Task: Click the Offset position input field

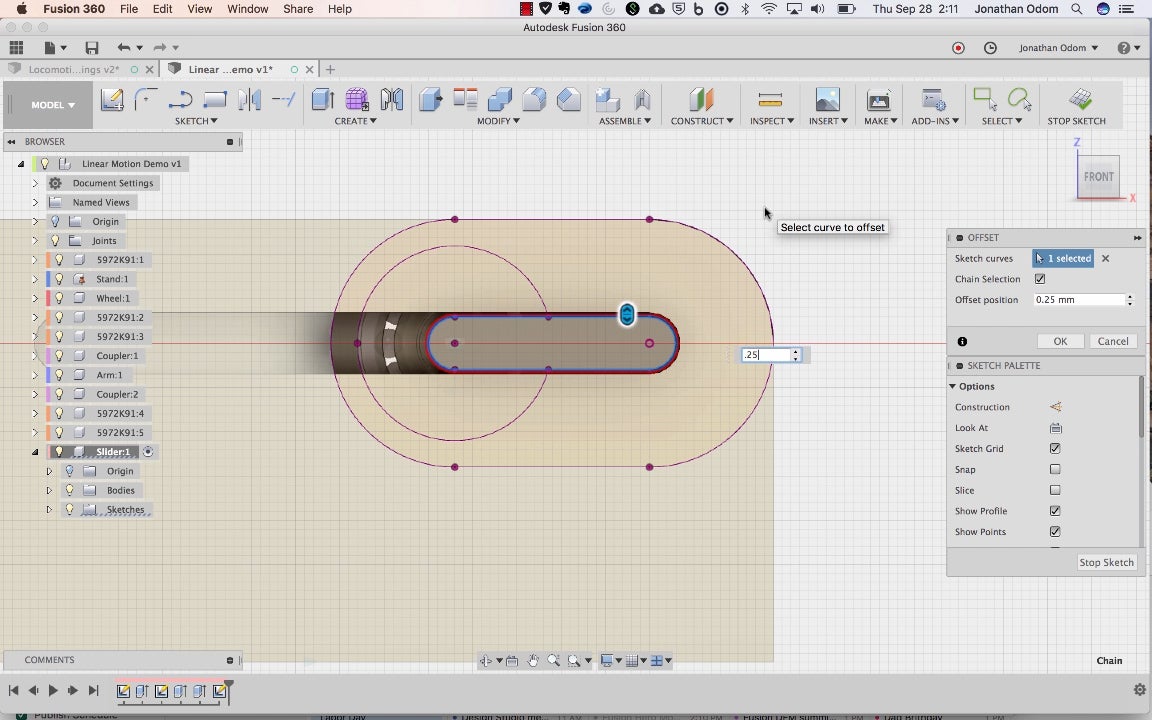Action: coord(1078,300)
